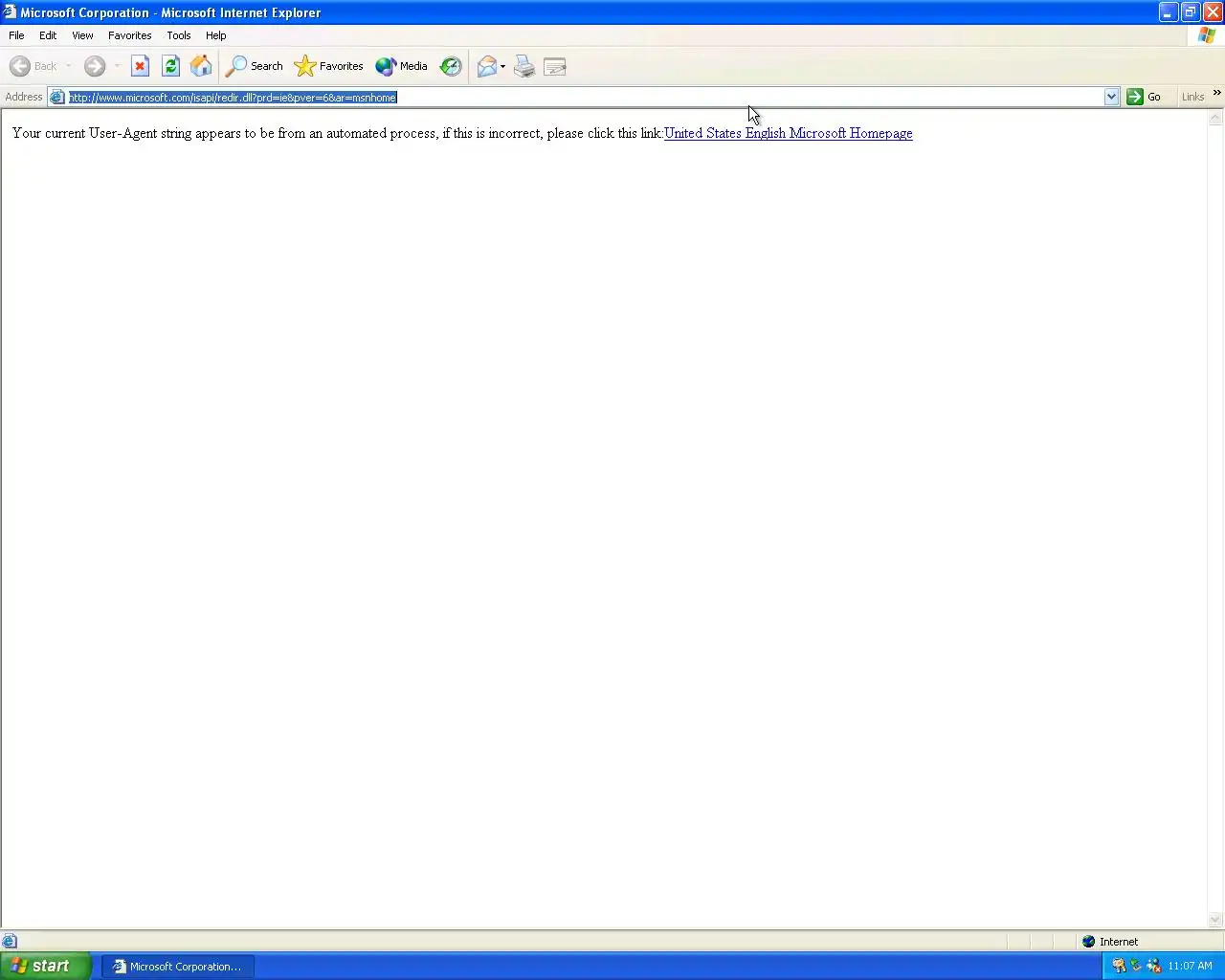Image resolution: width=1225 pixels, height=980 pixels.
Task: Click the page icon in the address bar
Action: [x=56, y=97]
